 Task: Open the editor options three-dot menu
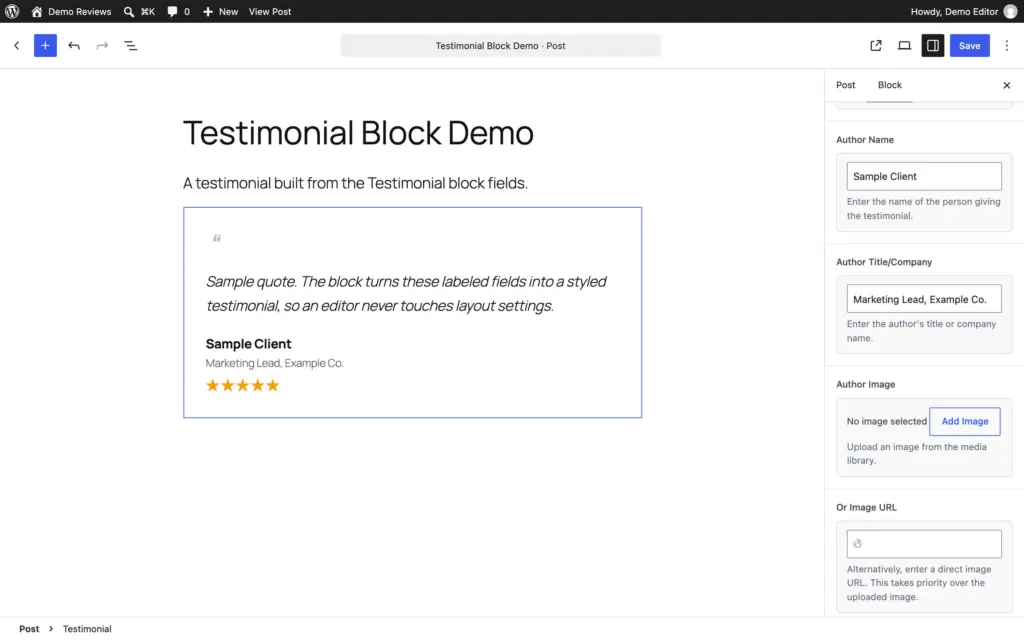[x=1006, y=46]
